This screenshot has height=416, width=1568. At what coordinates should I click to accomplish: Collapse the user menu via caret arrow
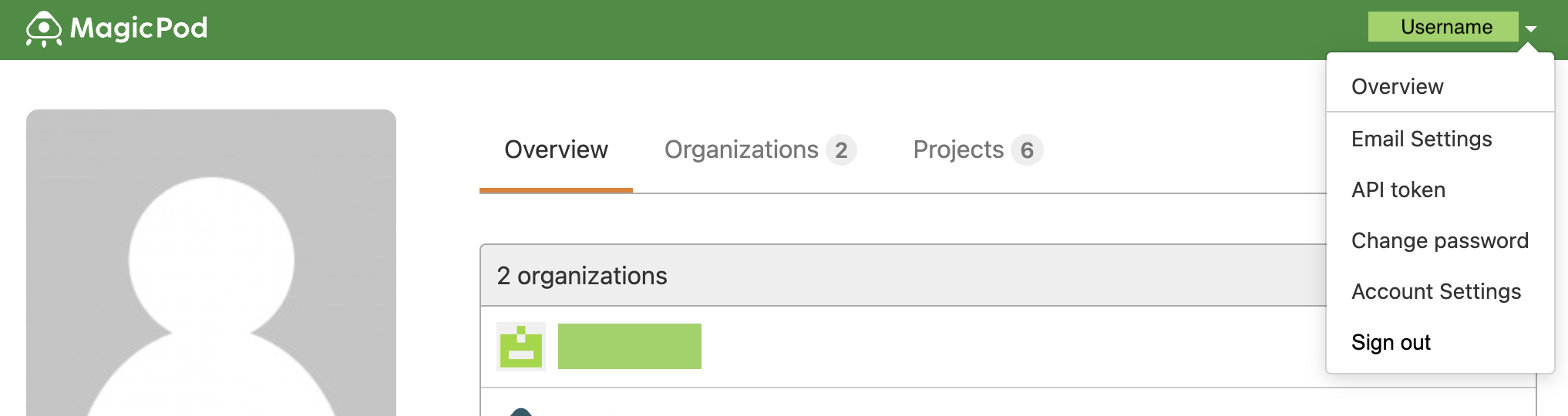pyautogui.click(x=1531, y=29)
